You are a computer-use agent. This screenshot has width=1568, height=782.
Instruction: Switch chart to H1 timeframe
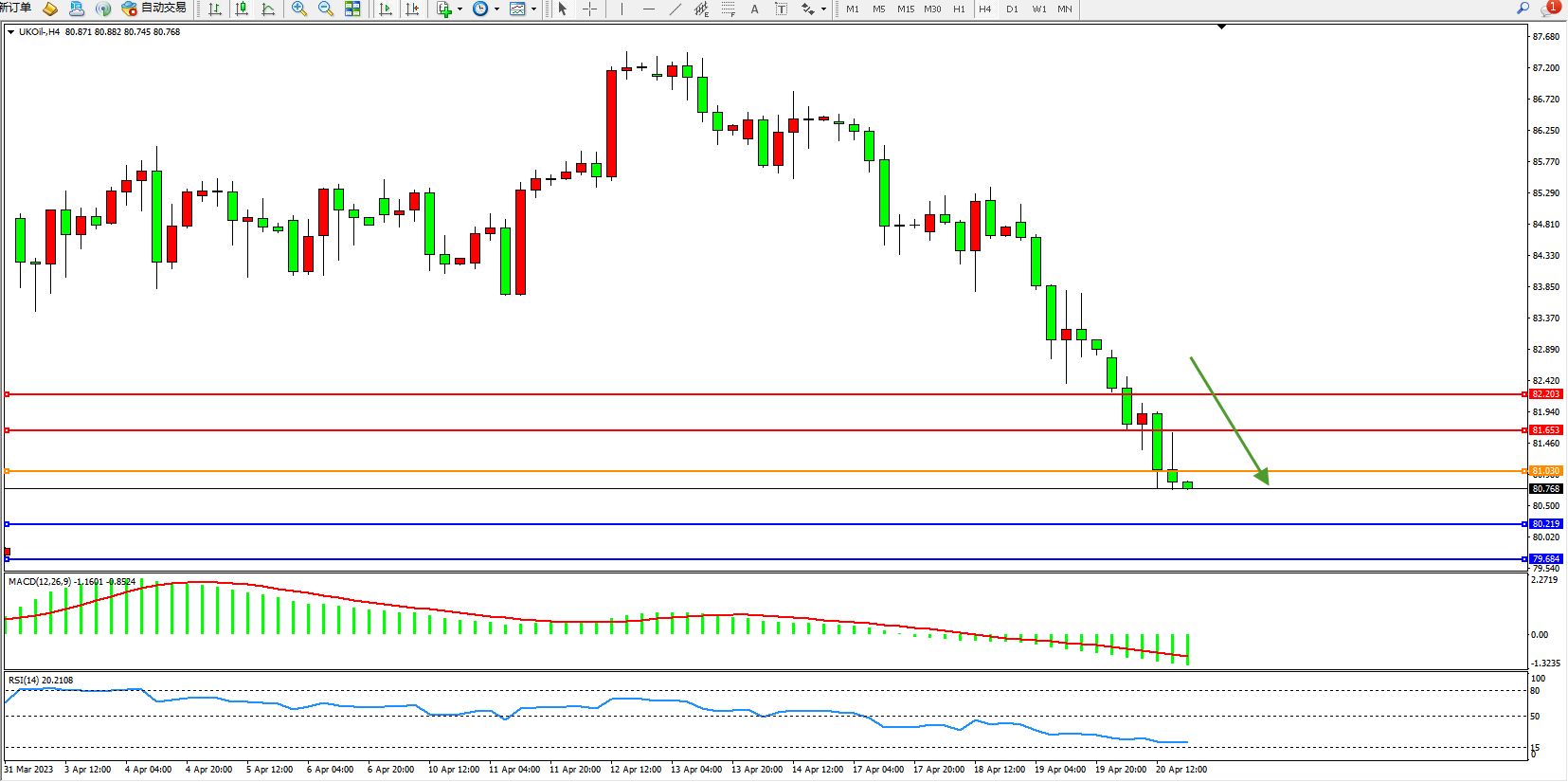click(959, 9)
